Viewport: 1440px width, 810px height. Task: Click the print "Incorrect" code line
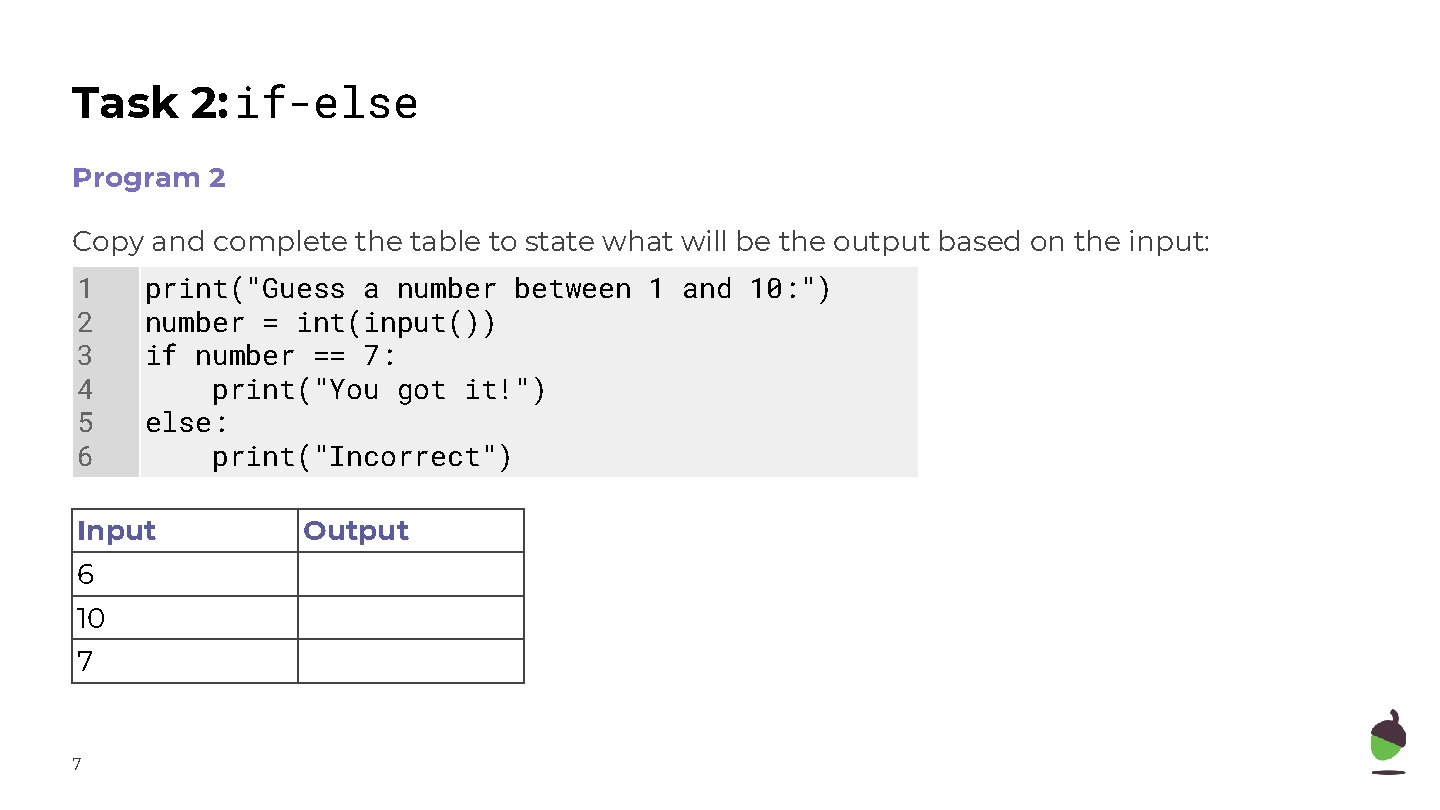pos(362,457)
